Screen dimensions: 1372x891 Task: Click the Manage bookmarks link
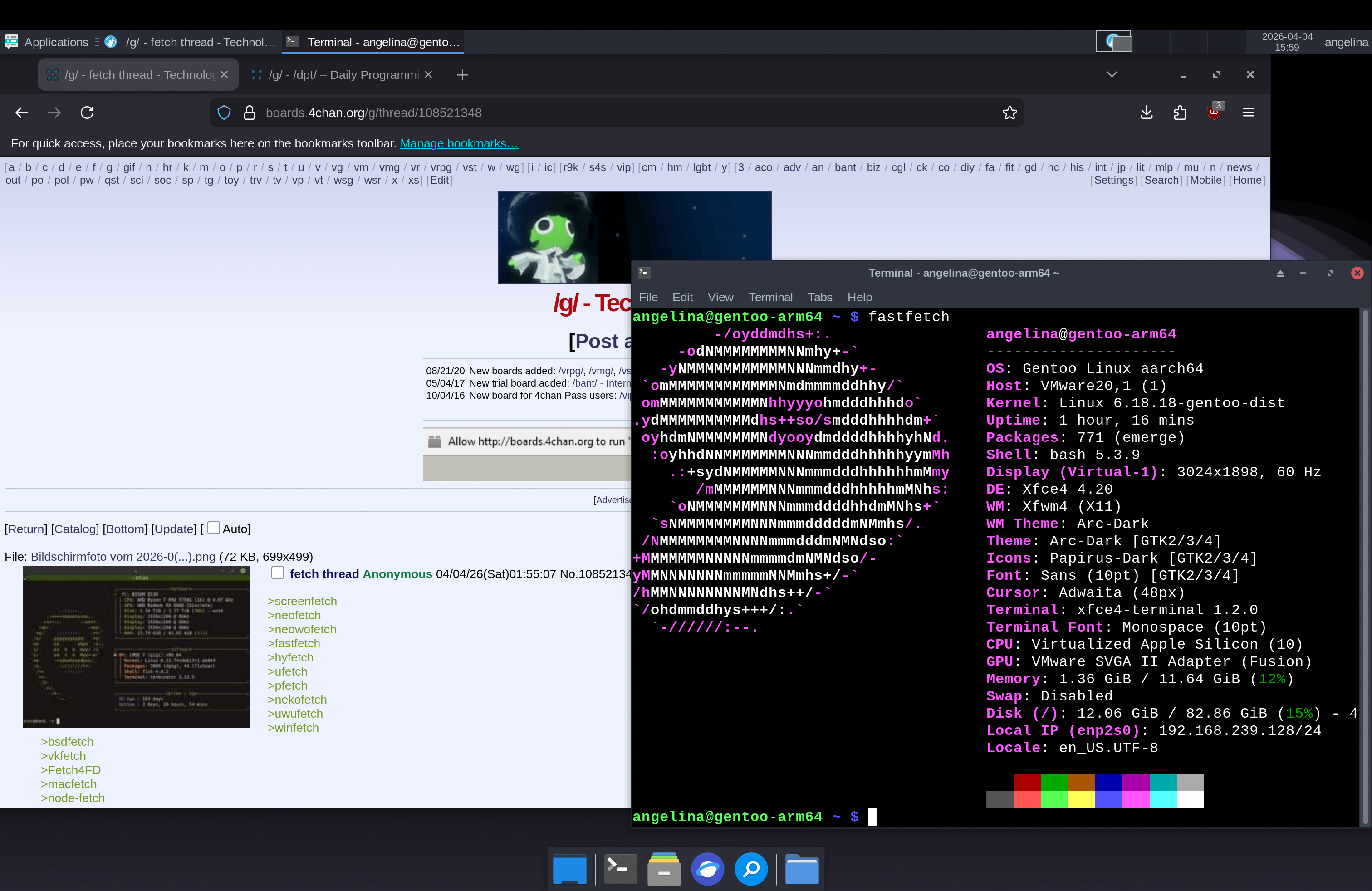[x=459, y=143]
